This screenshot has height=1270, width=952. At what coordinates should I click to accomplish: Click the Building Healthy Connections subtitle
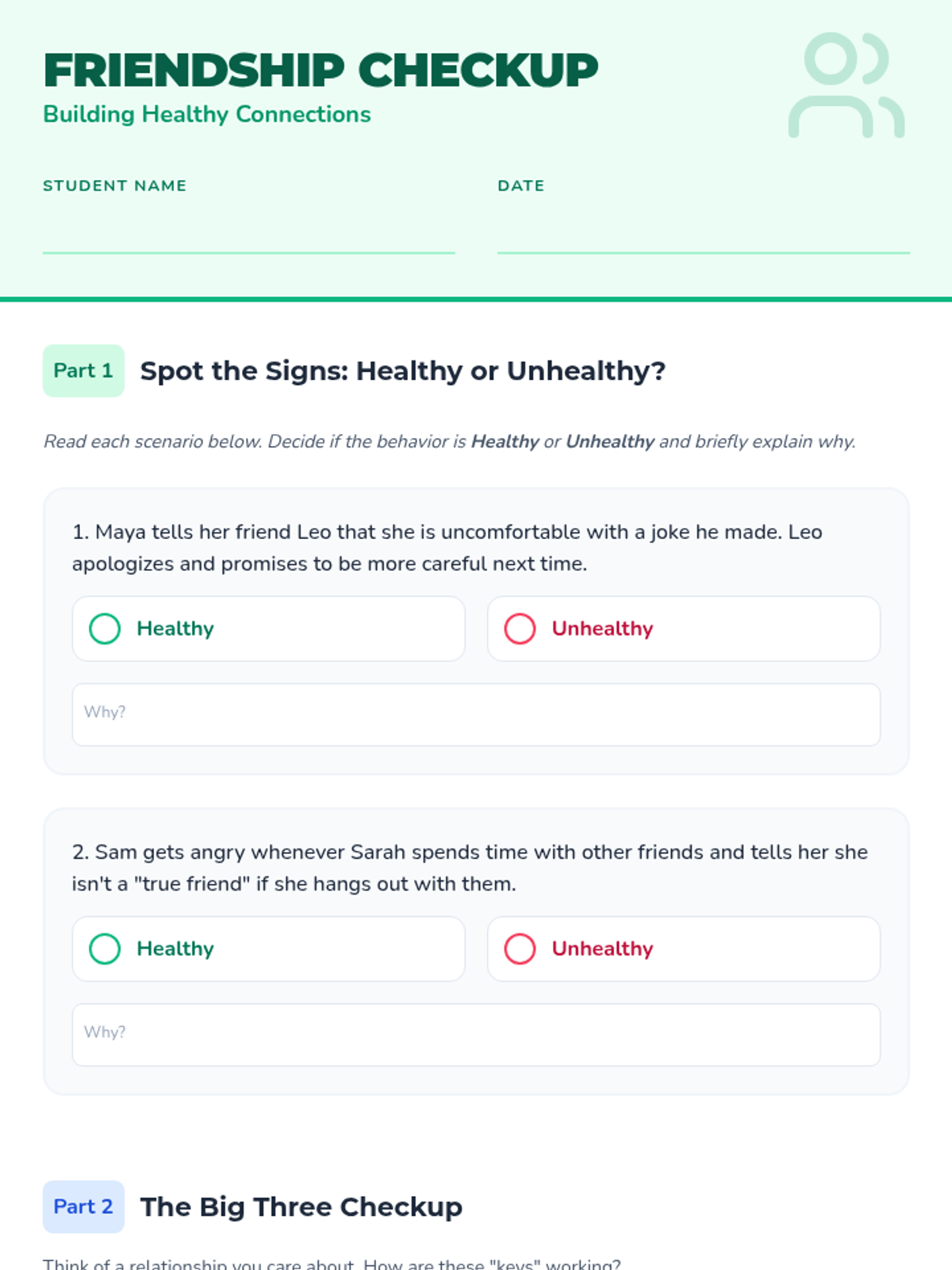point(207,114)
